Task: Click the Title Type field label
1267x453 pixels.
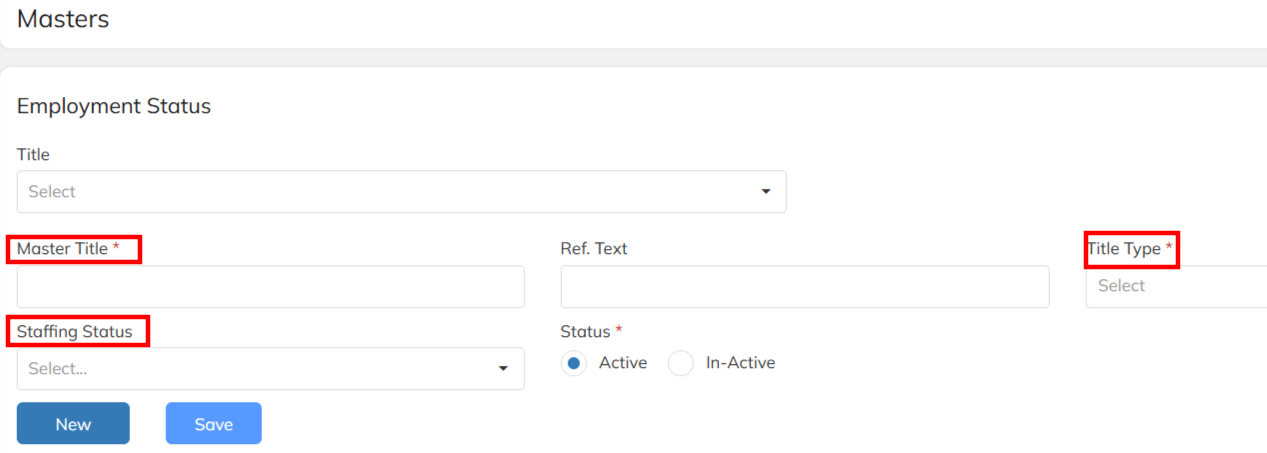Action: click(1124, 249)
